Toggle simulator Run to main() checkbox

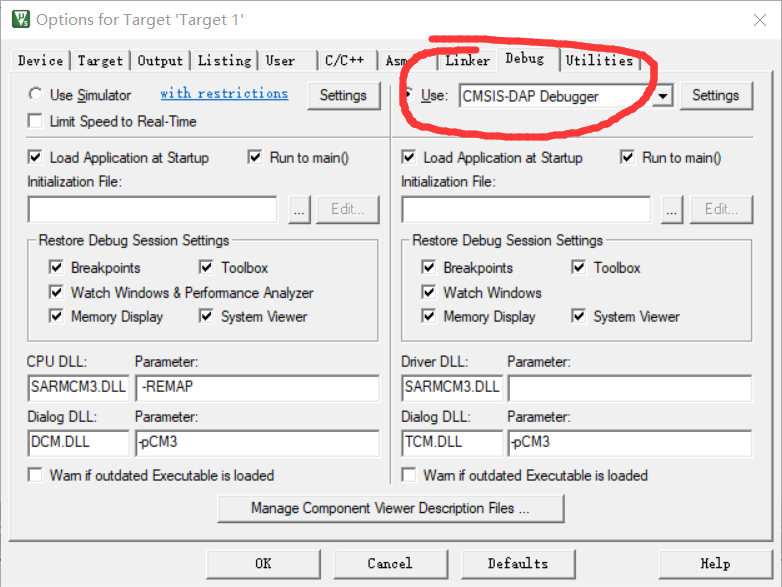pyautogui.click(x=255, y=158)
